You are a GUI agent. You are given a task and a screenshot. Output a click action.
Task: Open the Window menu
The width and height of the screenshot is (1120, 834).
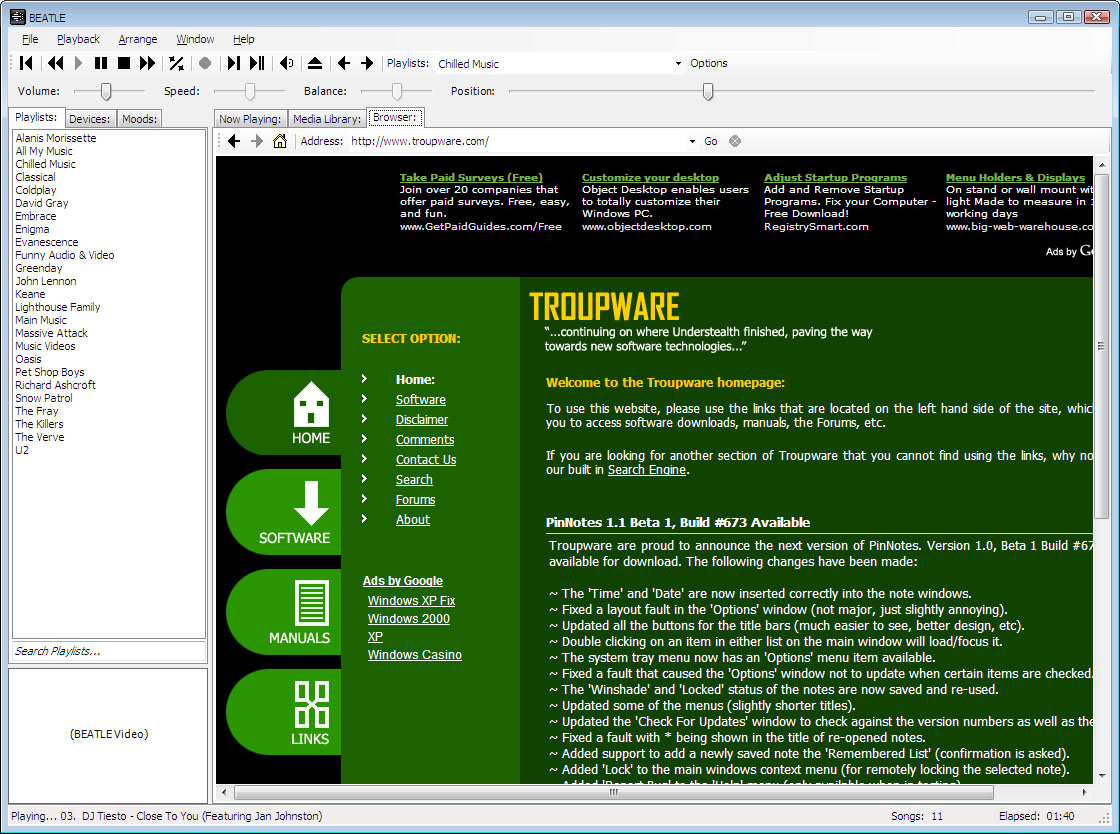[x=195, y=39]
